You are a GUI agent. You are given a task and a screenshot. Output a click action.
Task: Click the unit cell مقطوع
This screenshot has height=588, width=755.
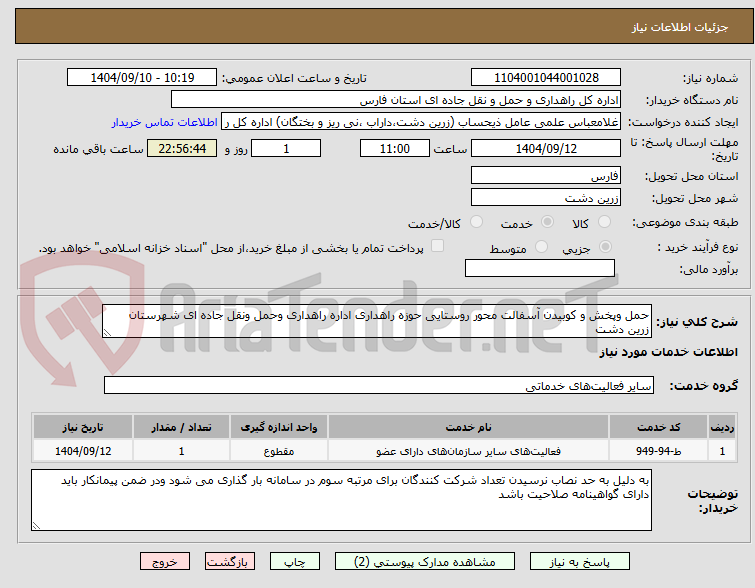point(279,451)
